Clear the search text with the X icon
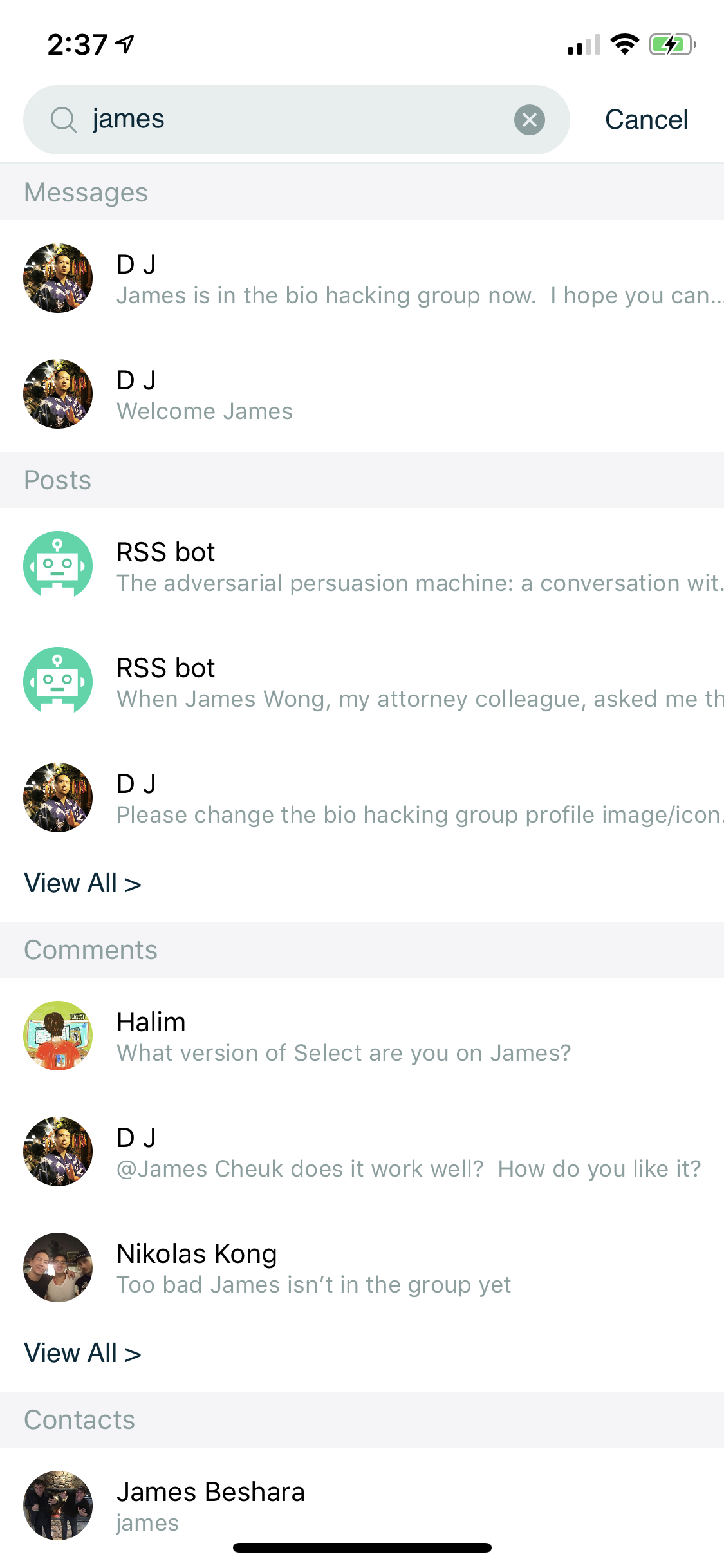724x1568 pixels. point(529,120)
